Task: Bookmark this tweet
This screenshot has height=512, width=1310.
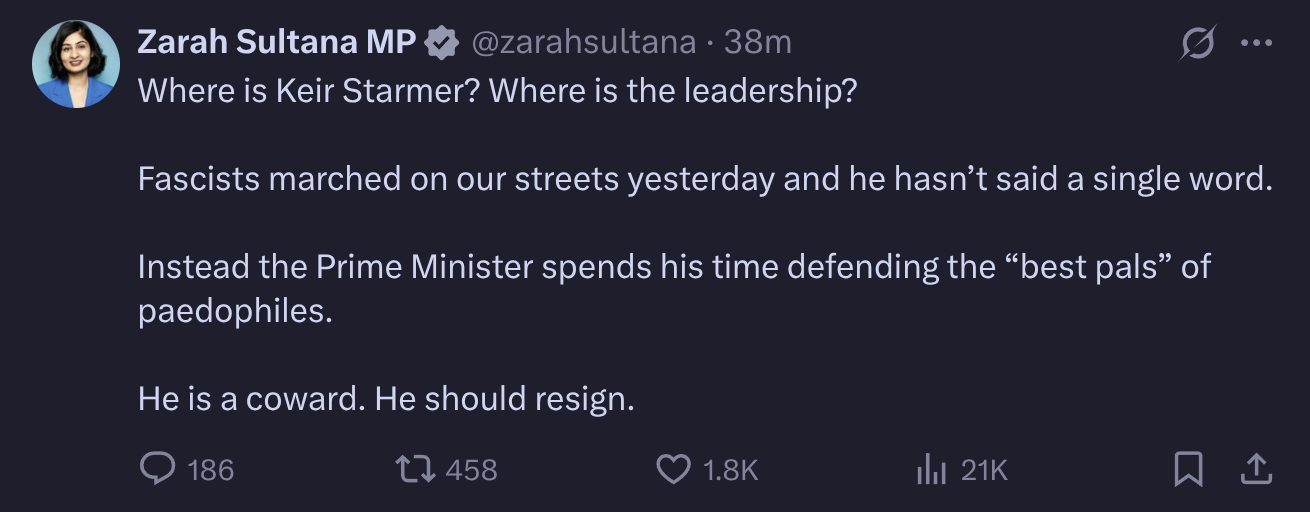Action: click(x=1188, y=469)
